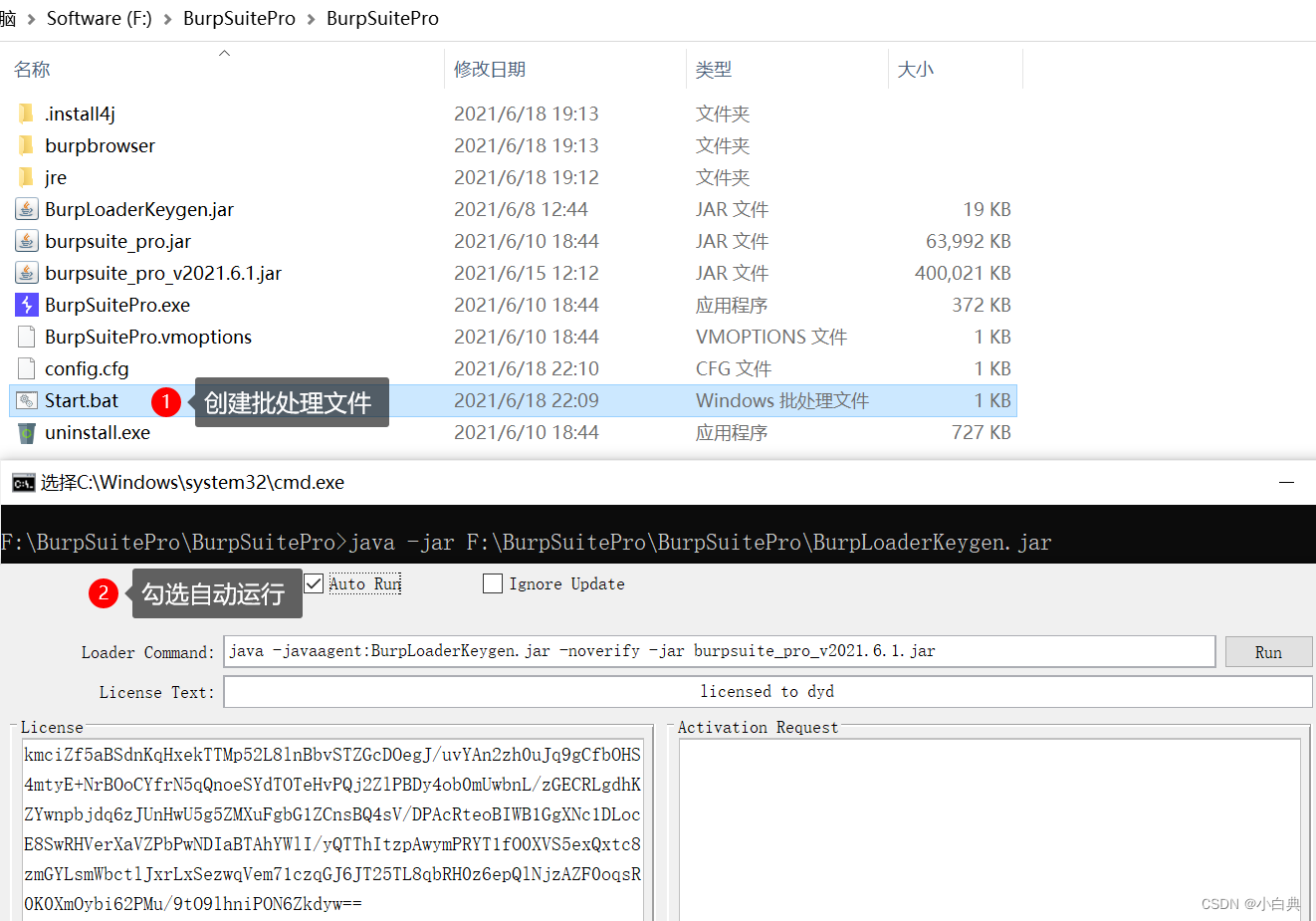Click the License Text field

(768, 691)
